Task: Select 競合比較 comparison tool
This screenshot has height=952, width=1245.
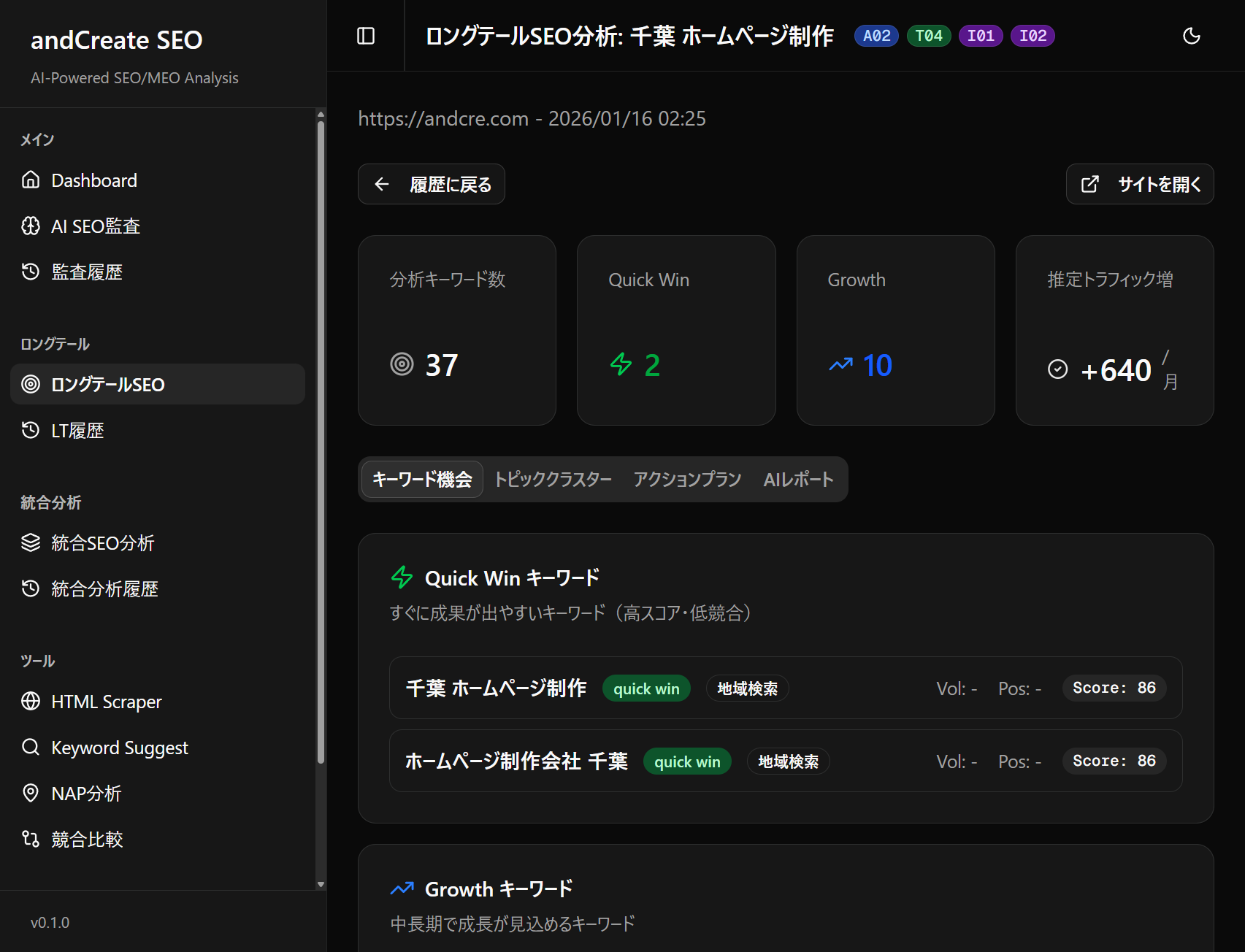Action: (87, 839)
